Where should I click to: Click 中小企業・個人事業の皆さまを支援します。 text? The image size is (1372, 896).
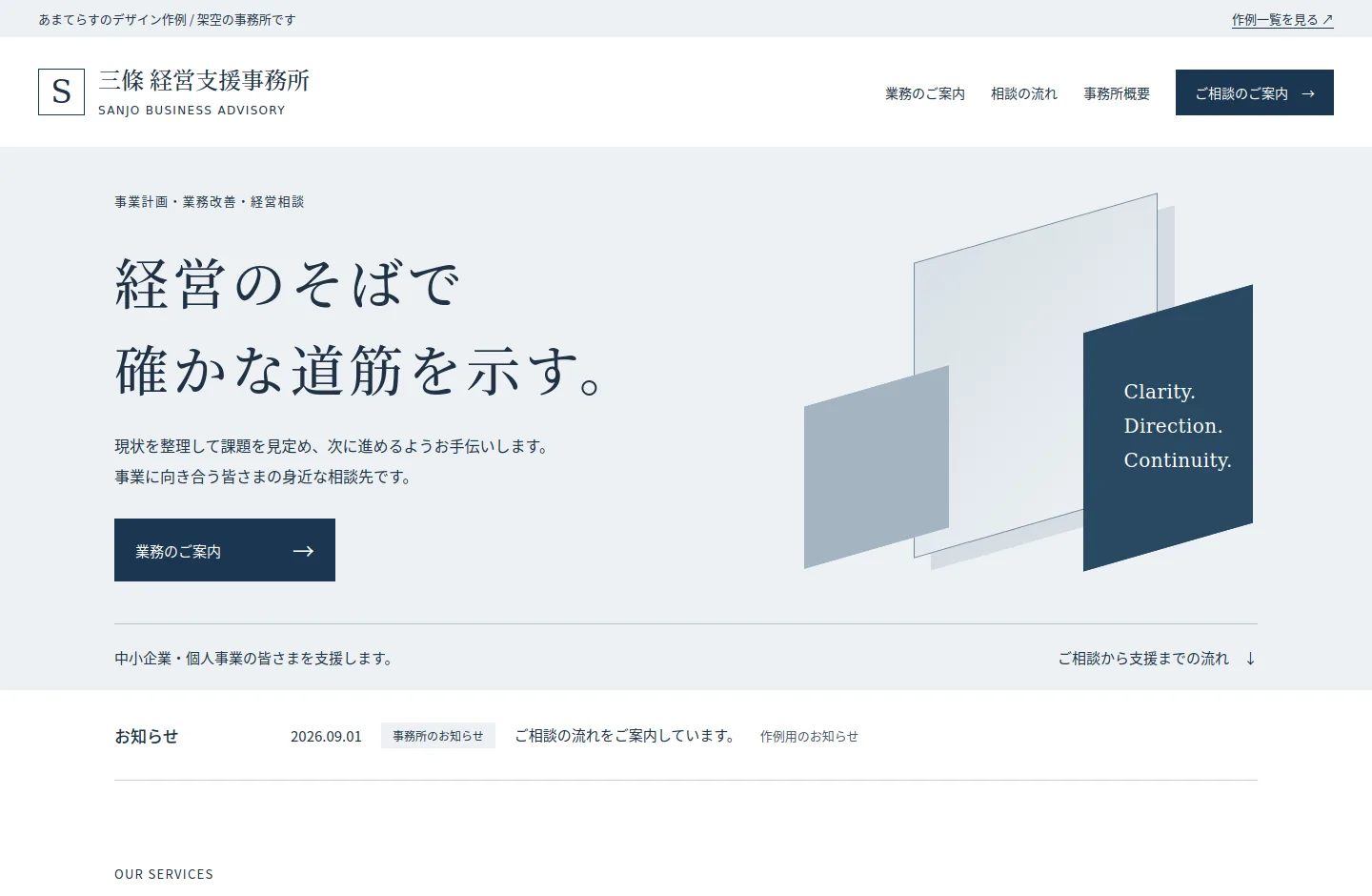(254, 659)
